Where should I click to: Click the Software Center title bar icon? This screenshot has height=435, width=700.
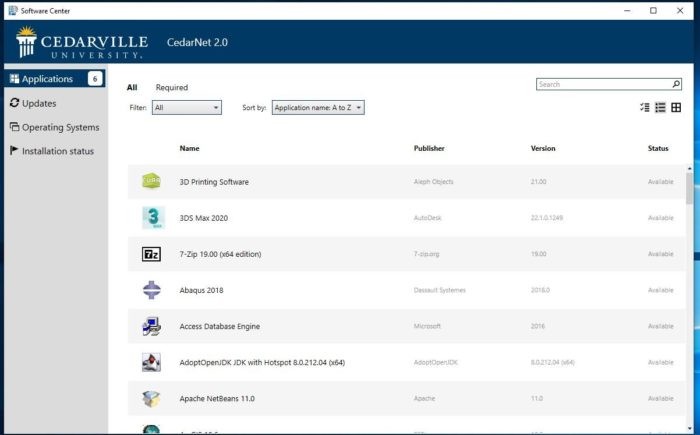click(13, 10)
